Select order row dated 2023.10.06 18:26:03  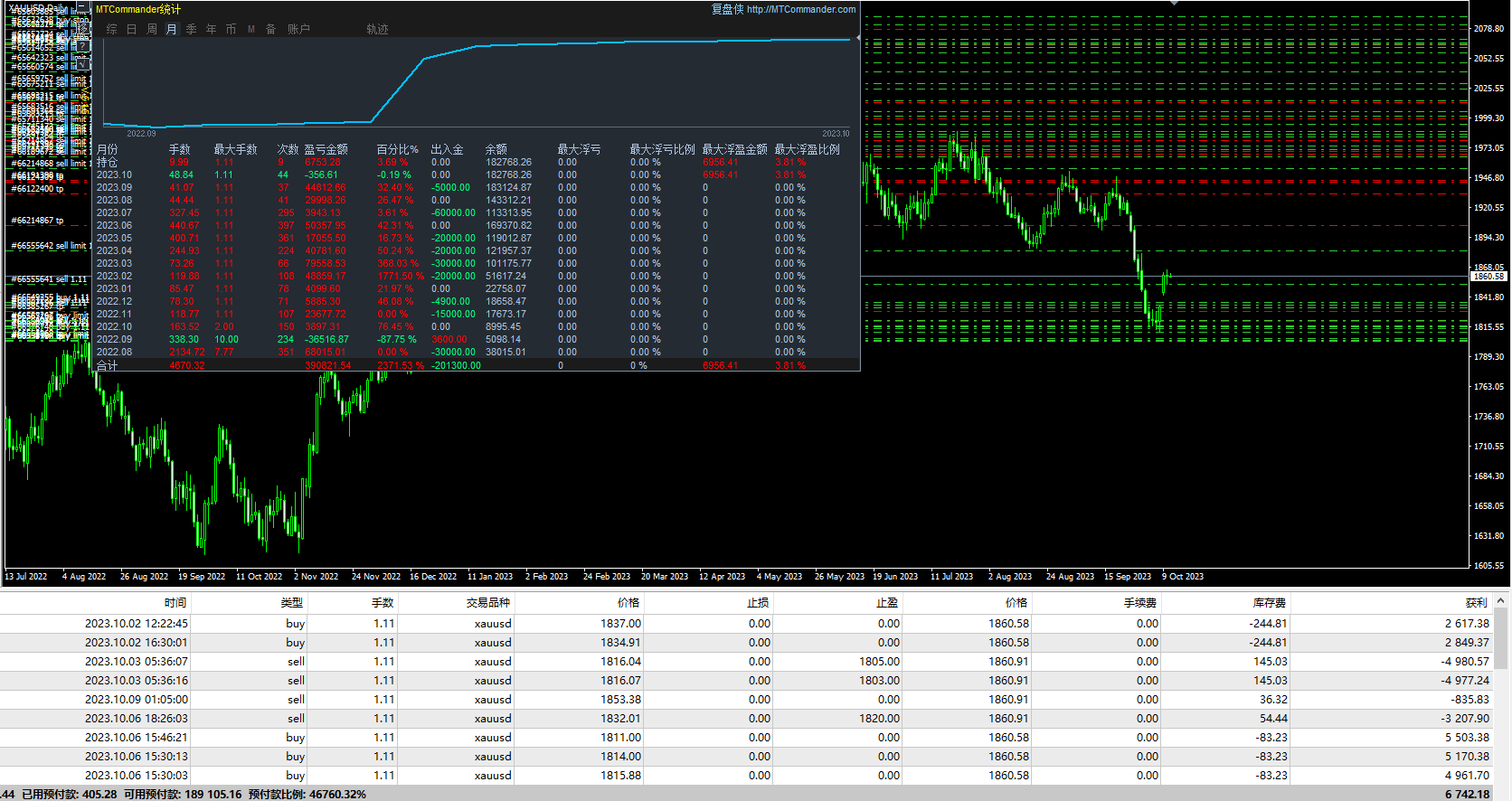point(746,718)
